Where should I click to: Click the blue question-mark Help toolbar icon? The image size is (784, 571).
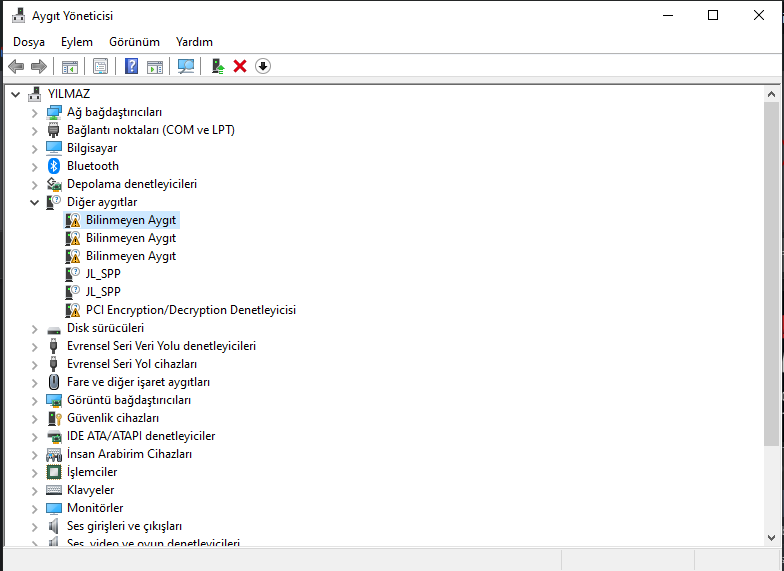pos(132,66)
